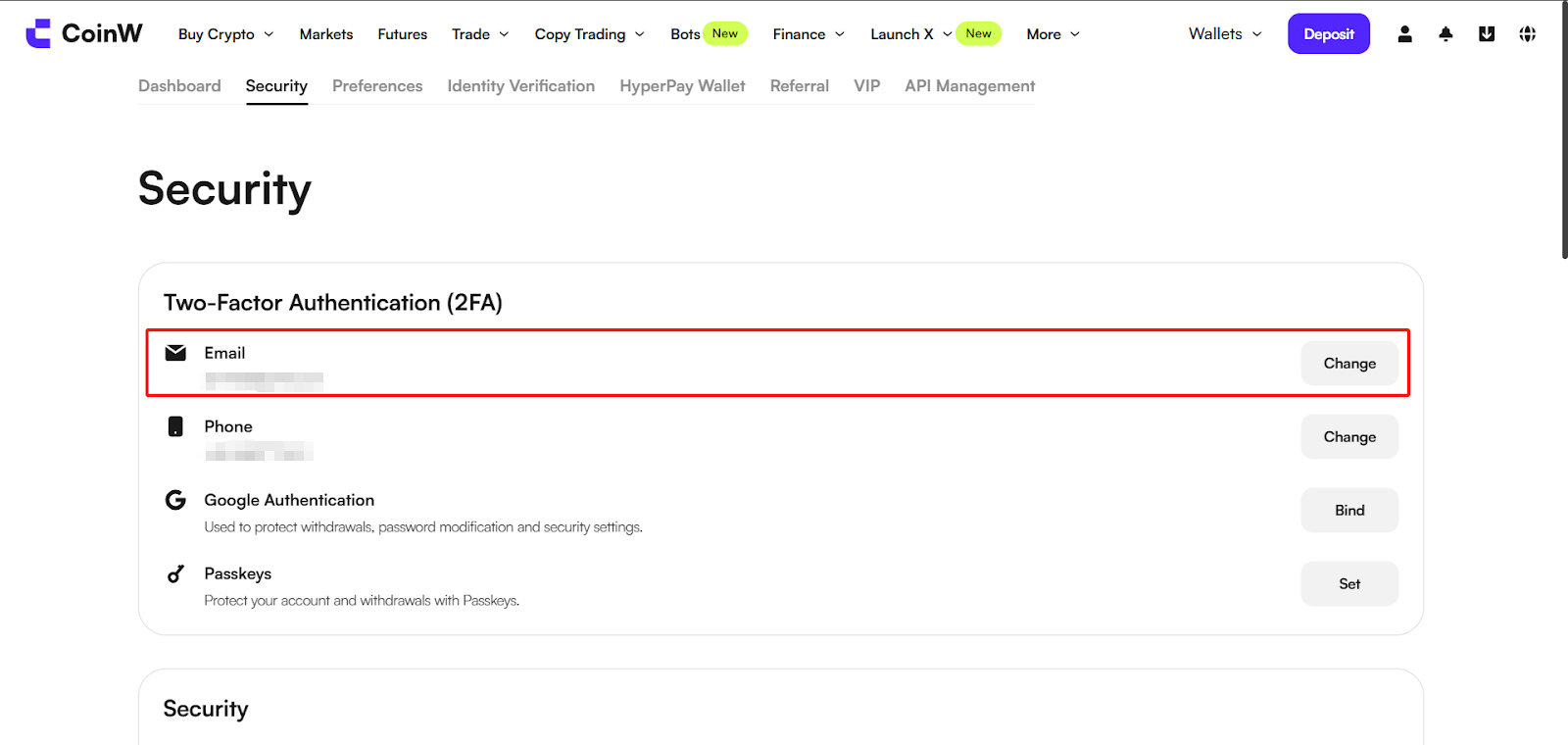
Task: Click Change for Email
Action: pyautogui.click(x=1349, y=364)
